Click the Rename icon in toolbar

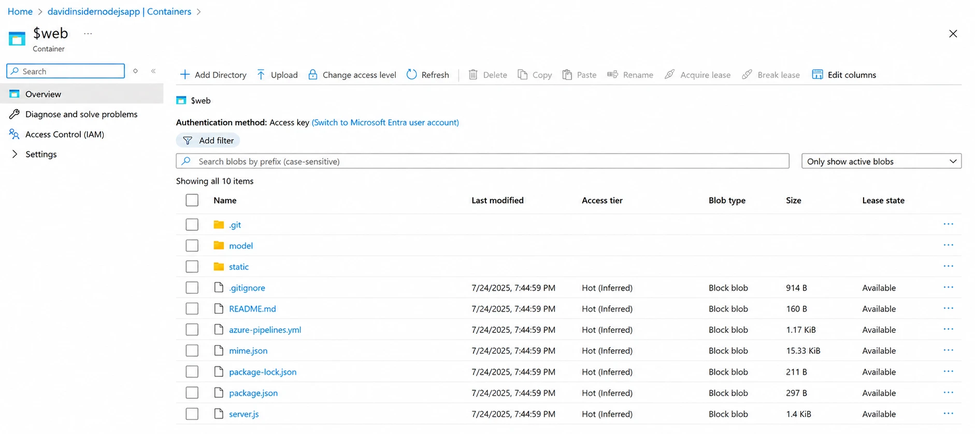612,75
